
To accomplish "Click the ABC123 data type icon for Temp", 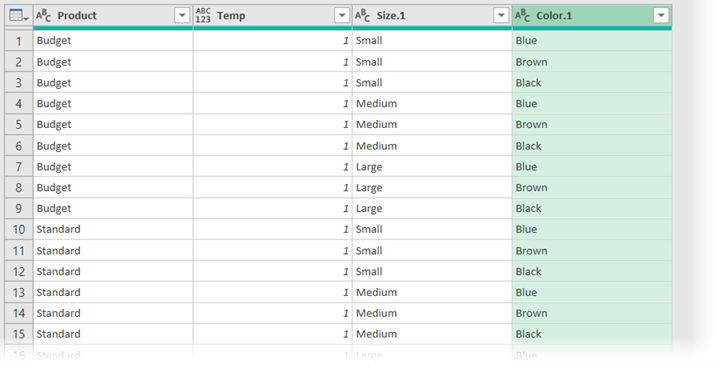I will click(x=203, y=16).
